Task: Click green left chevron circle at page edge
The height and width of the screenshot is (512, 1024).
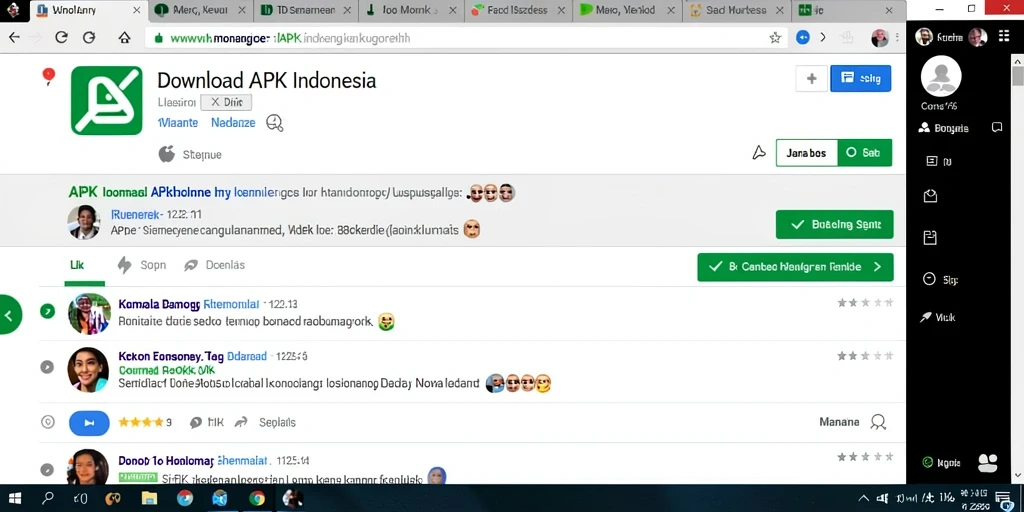Action: tap(9, 315)
